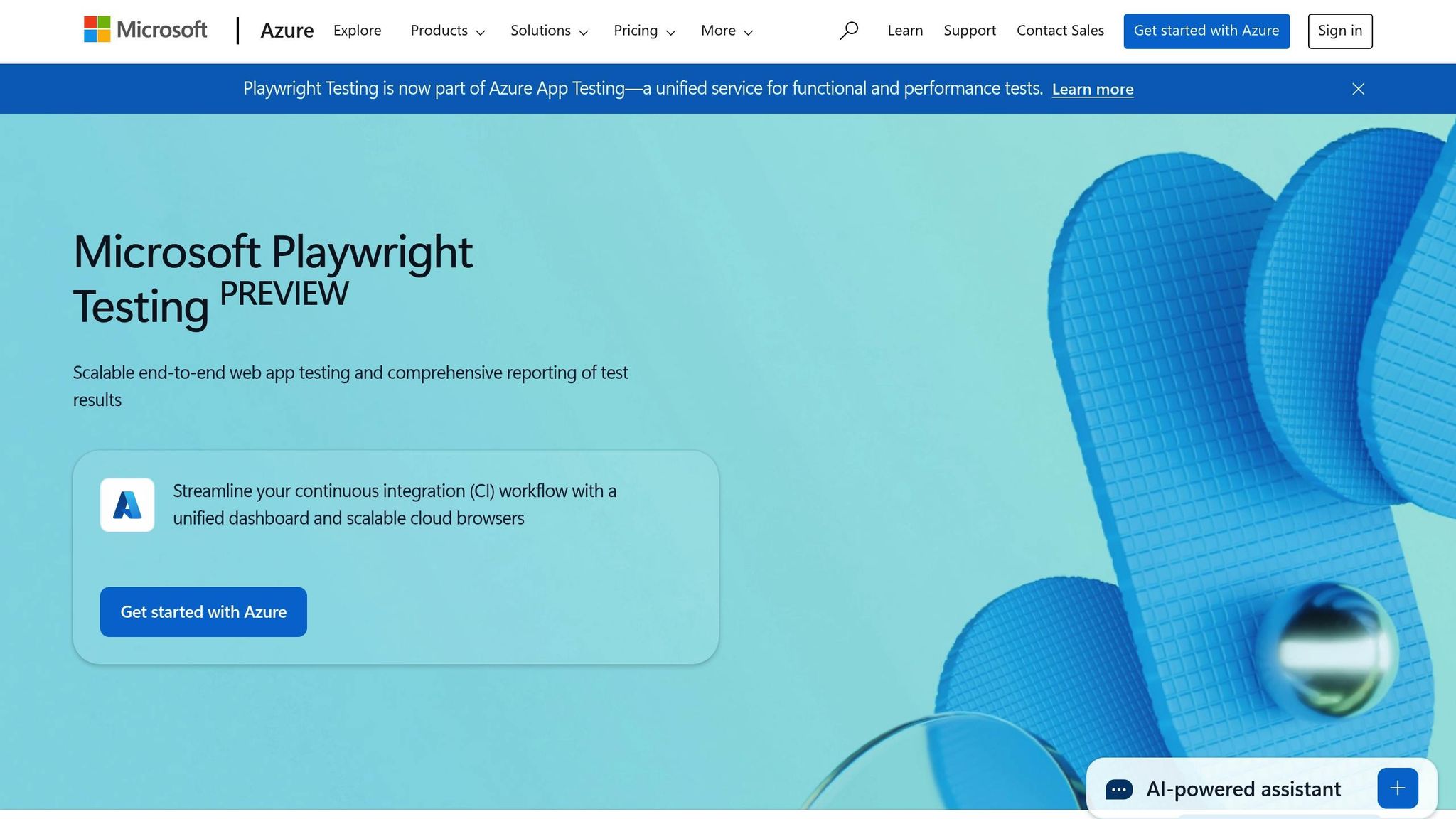
Task: Click Get started with Azure in hero card
Action: click(x=203, y=611)
